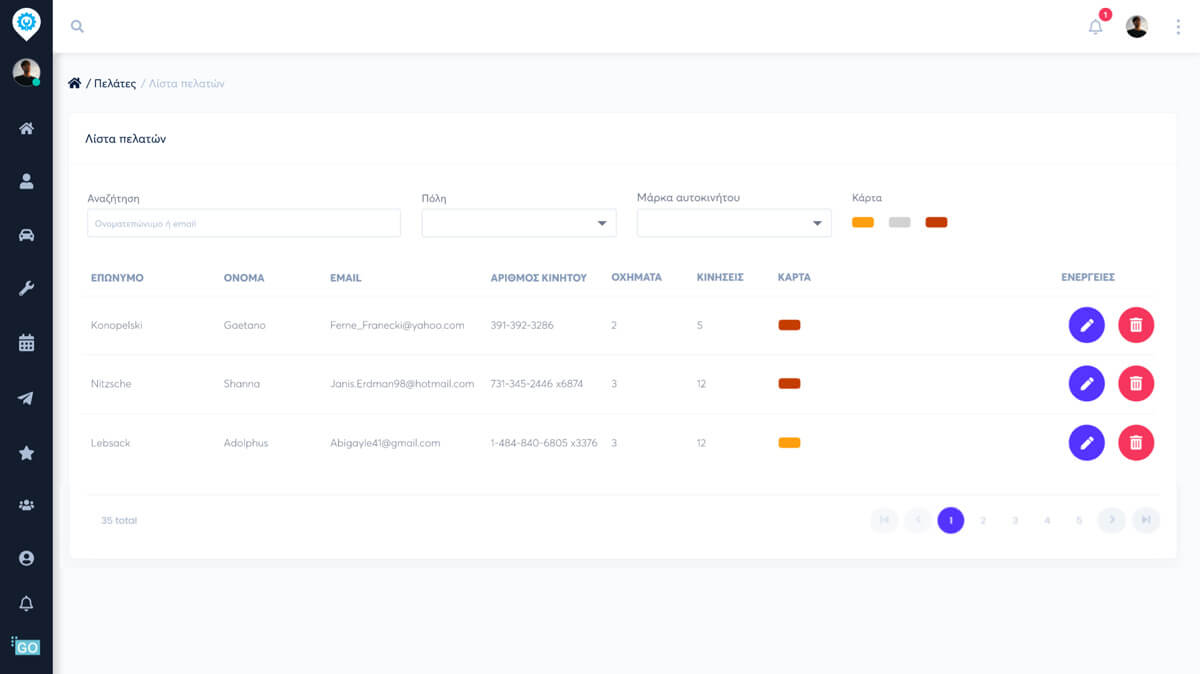The width and height of the screenshot is (1200, 674).
Task: Click the wrench services icon in sidebar
Action: click(x=26, y=288)
